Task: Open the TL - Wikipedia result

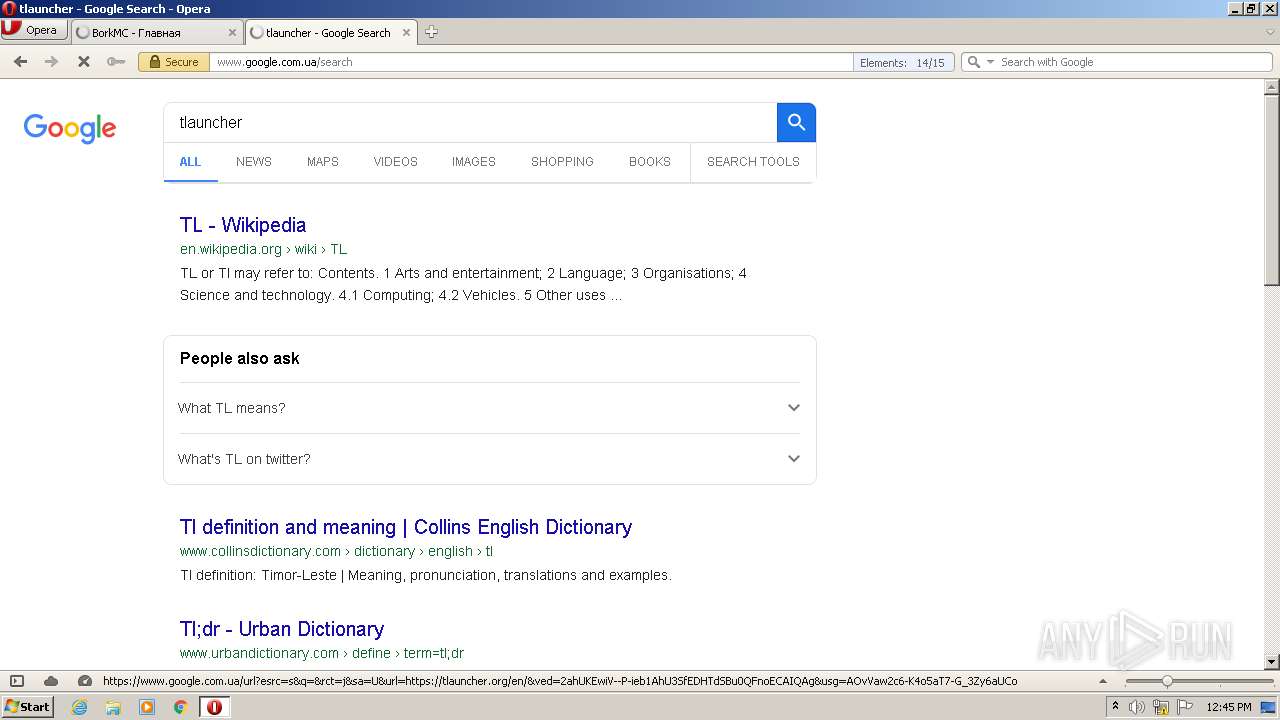Action: 243,225
